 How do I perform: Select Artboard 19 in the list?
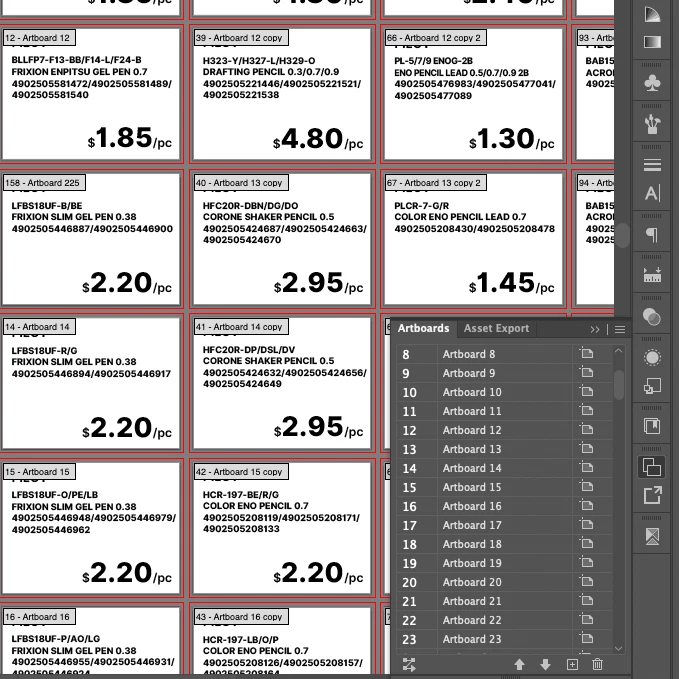pos(504,563)
